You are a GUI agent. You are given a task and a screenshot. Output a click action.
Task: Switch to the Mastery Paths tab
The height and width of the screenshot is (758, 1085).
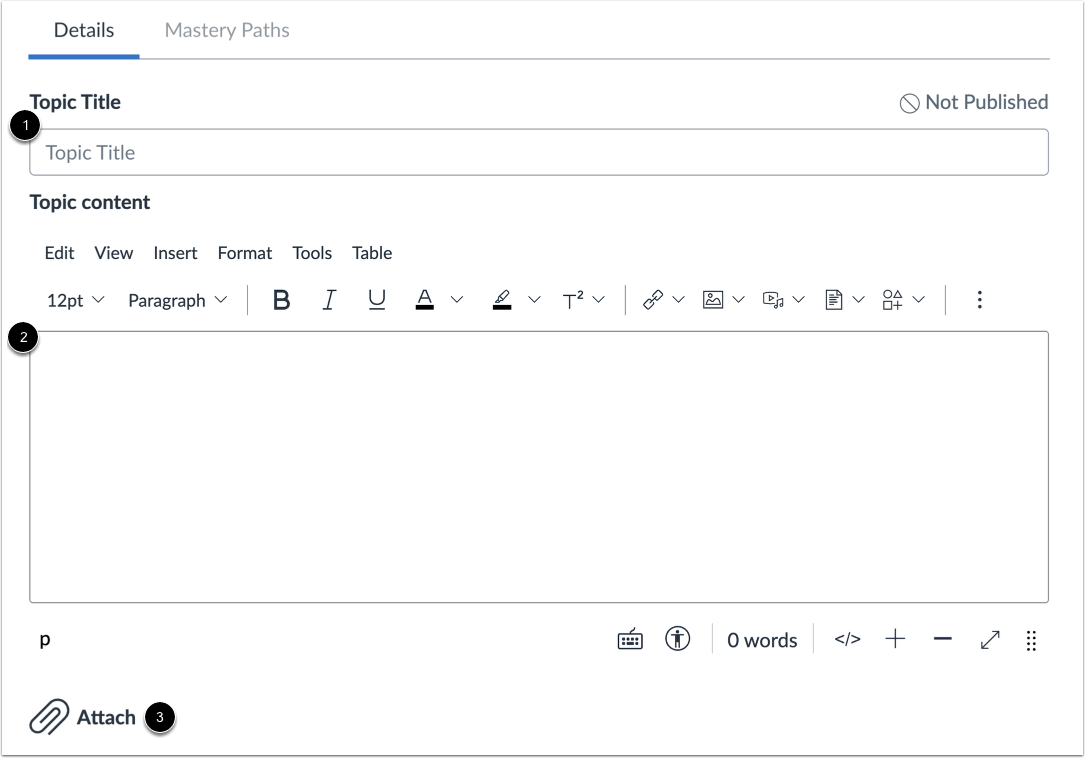pos(226,30)
